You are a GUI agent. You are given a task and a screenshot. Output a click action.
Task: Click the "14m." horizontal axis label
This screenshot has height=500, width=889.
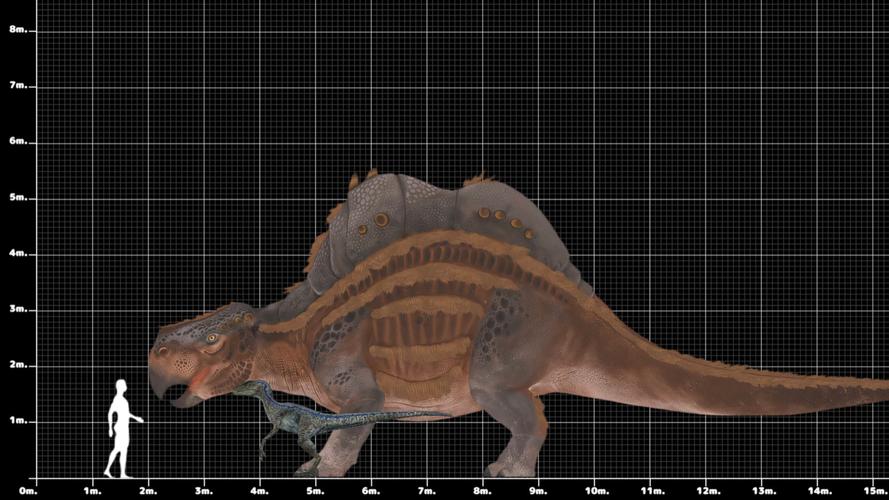pyautogui.click(x=819, y=491)
